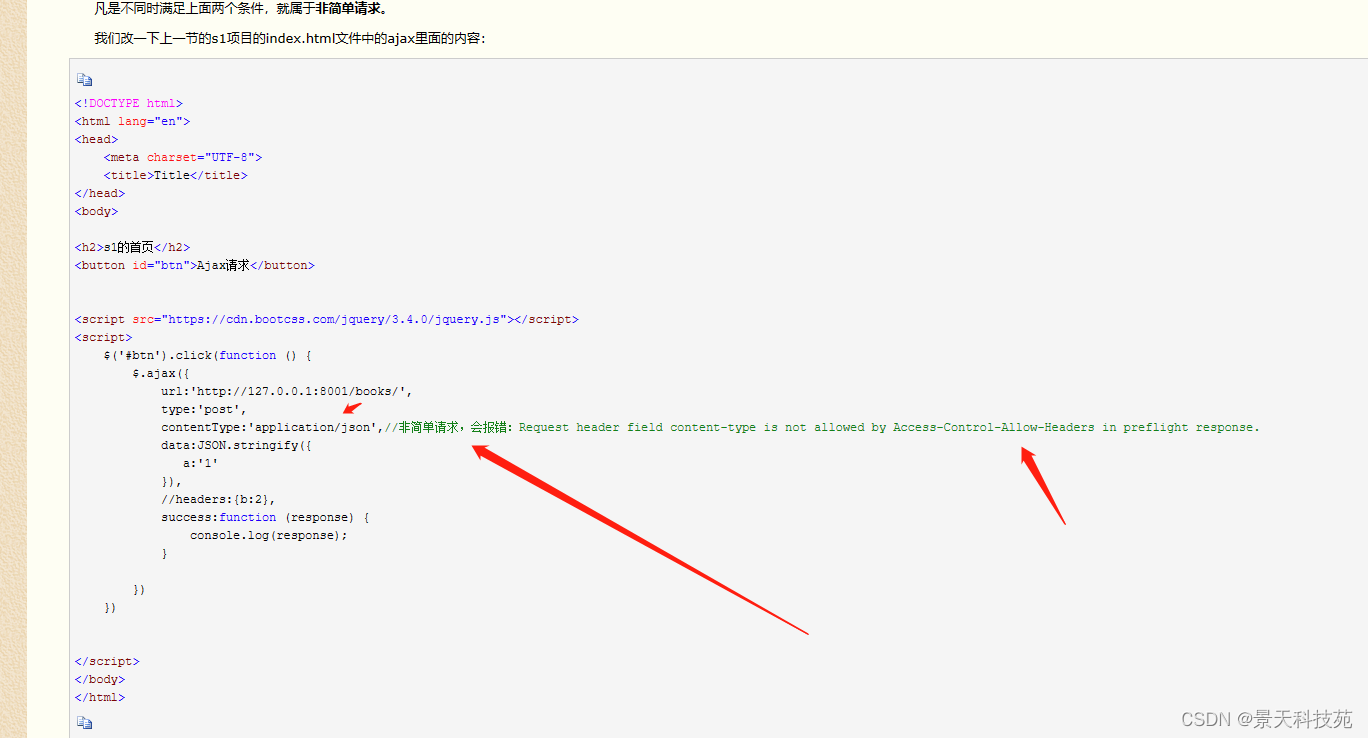The image size is (1368, 738).
Task: Click contentType:'application/json' in the code
Action: pos(269,427)
